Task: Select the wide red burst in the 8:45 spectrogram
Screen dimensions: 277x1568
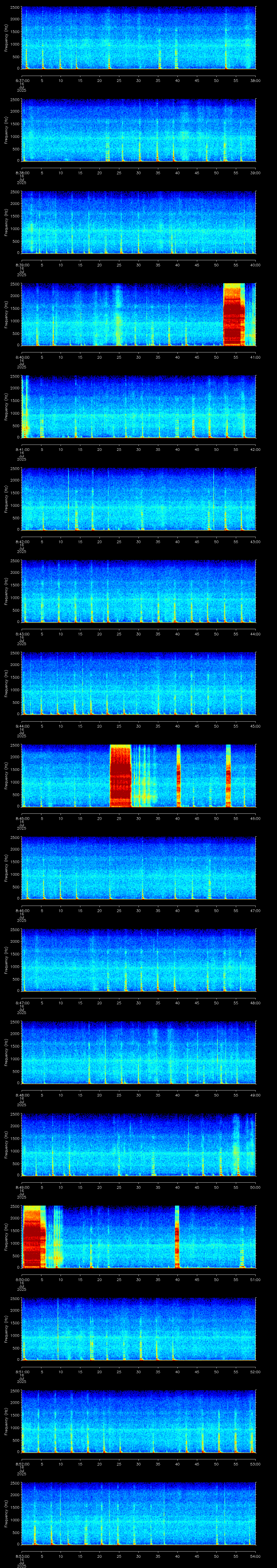Action: pos(121,775)
